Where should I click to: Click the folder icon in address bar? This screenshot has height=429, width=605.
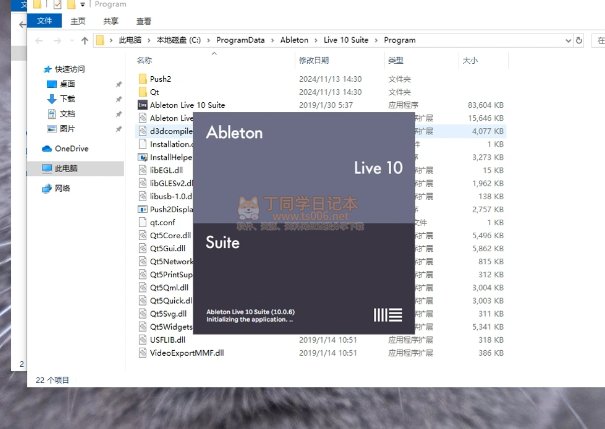[x=100, y=40]
